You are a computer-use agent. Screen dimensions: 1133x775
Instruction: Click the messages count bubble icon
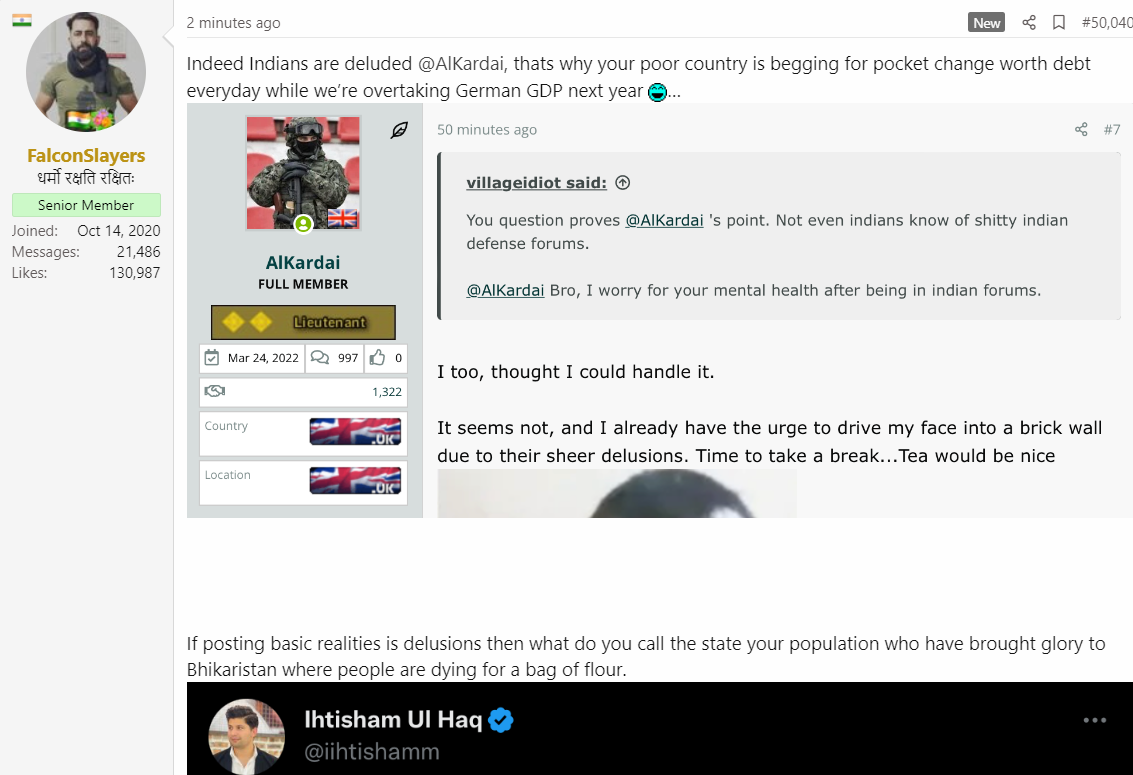[319, 358]
